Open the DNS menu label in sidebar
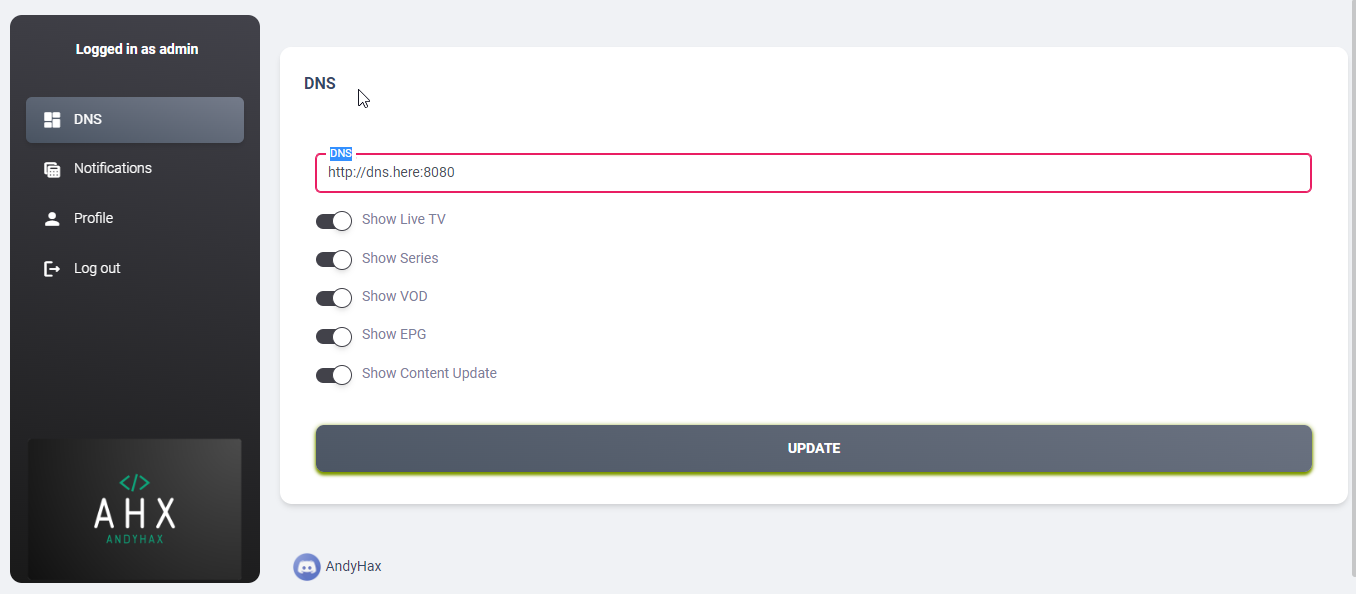 coord(88,120)
